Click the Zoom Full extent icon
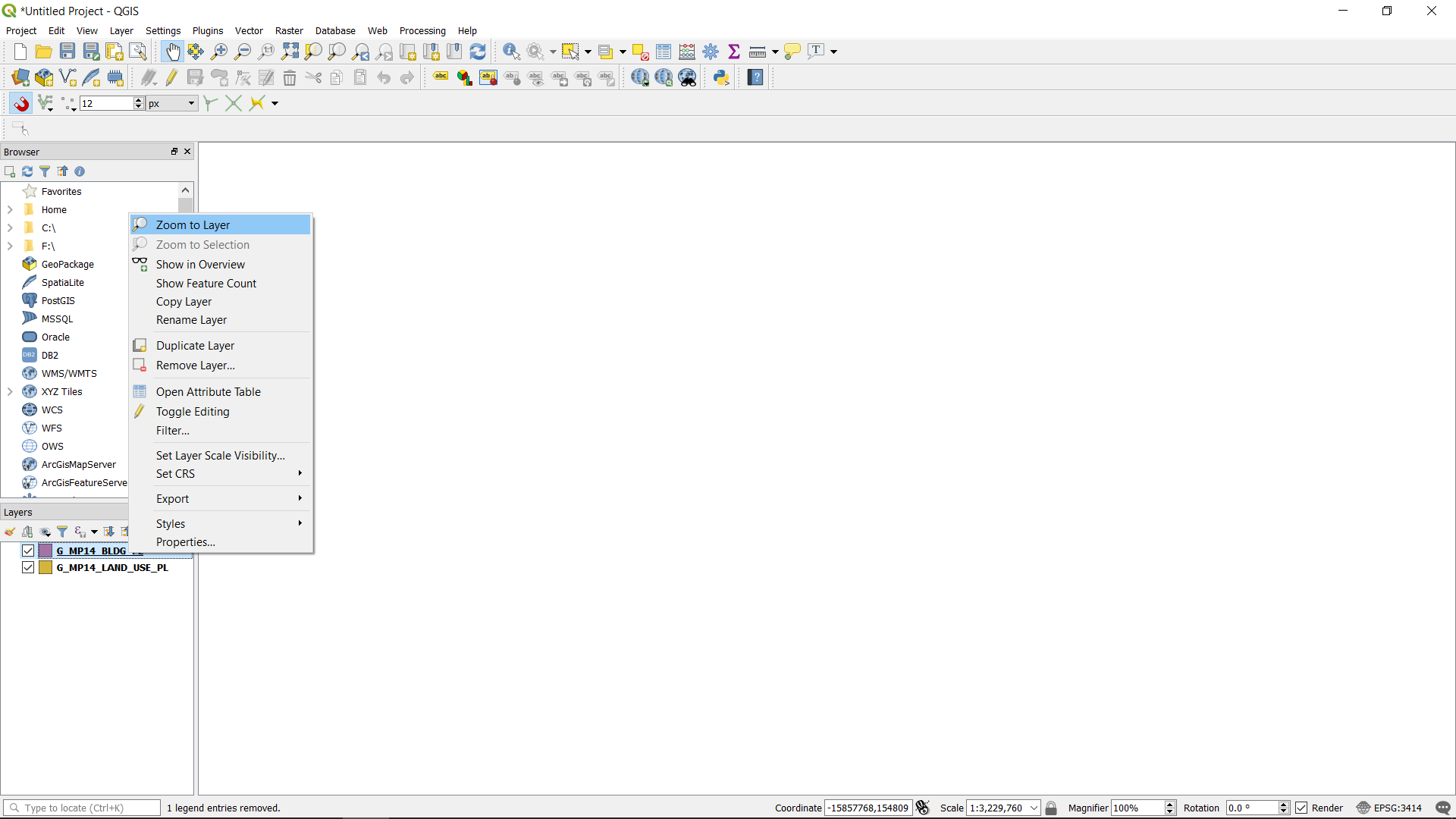Screen dimensions: 1456x819 pyautogui.click(x=290, y=52)
